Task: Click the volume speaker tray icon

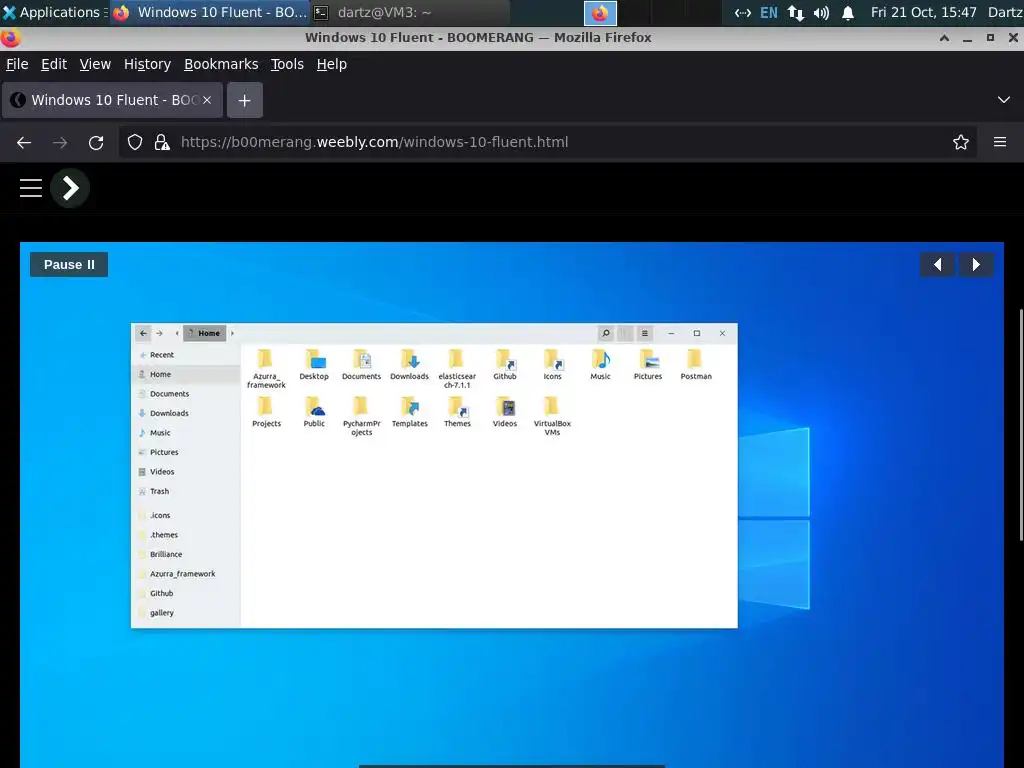Action: coord(822,12)
